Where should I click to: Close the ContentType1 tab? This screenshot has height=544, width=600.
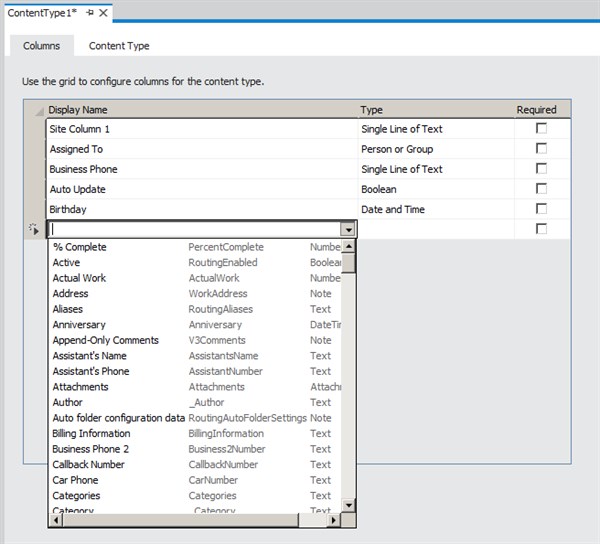click(103, 13)
